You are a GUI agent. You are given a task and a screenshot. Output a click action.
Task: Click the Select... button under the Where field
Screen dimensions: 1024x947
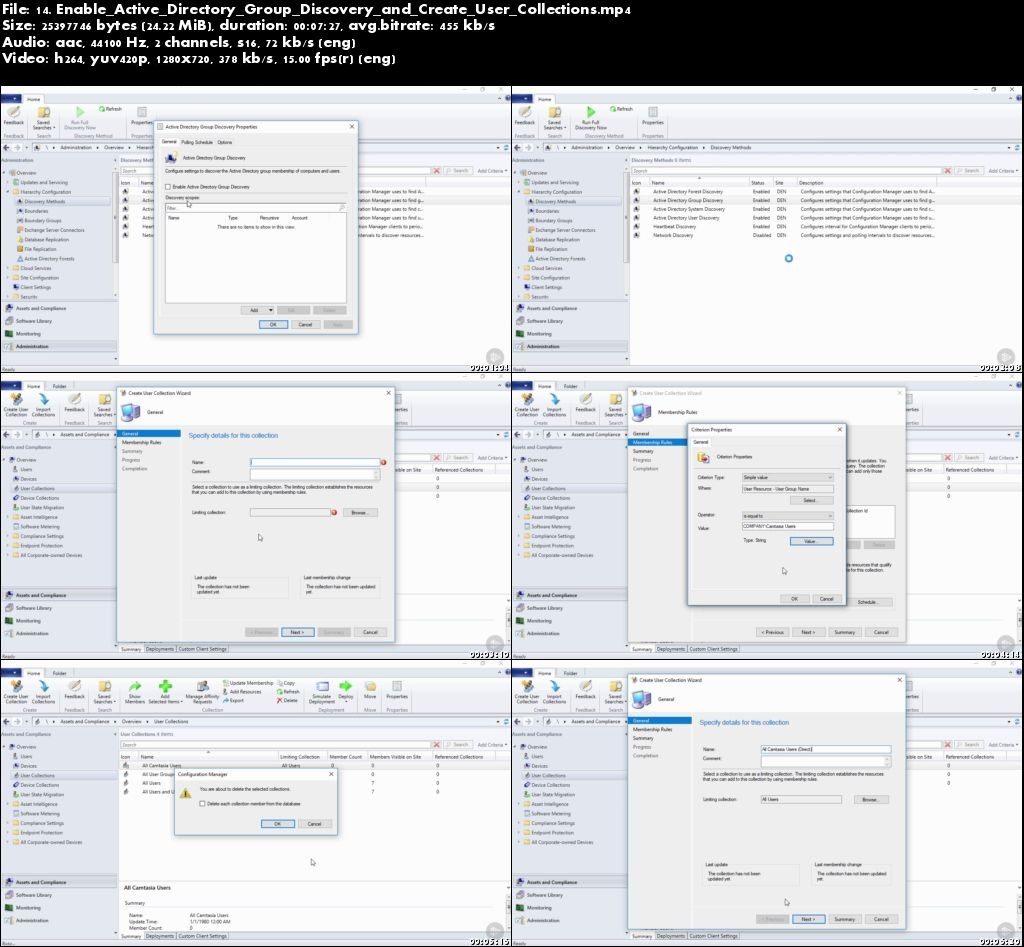812,500
